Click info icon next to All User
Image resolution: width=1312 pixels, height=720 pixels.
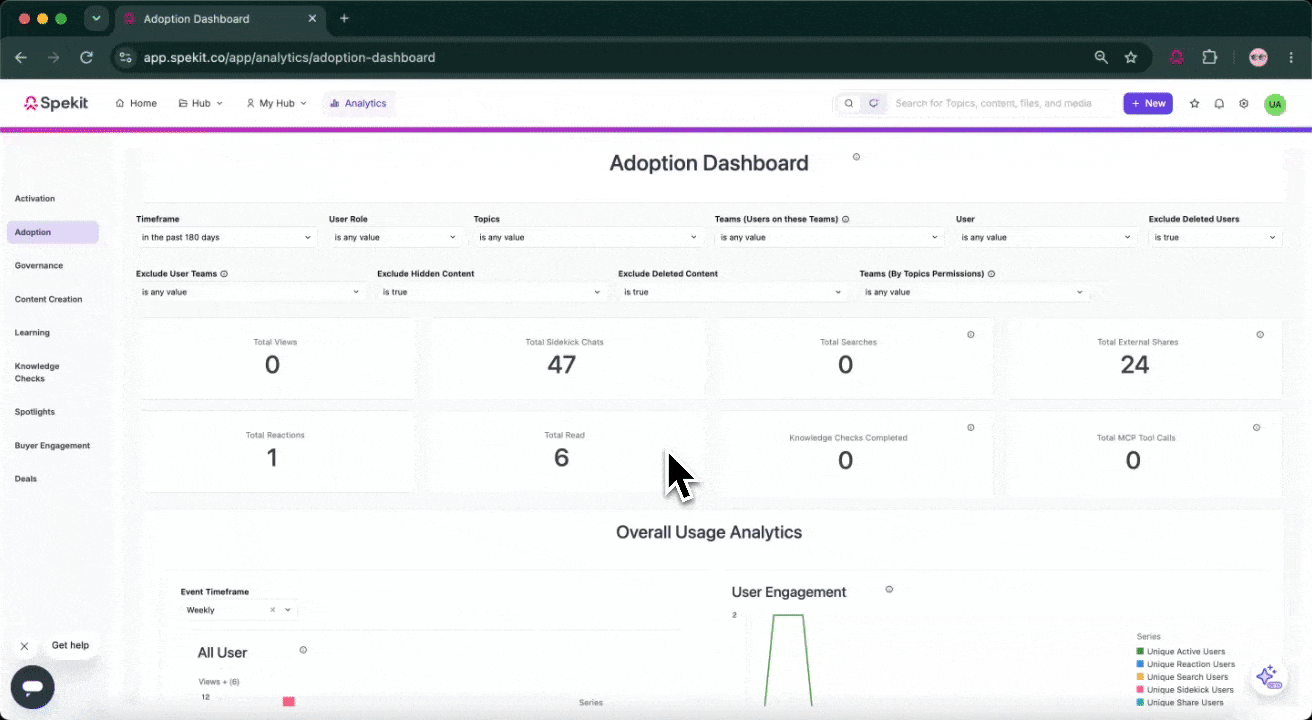(x=303, y=650)
